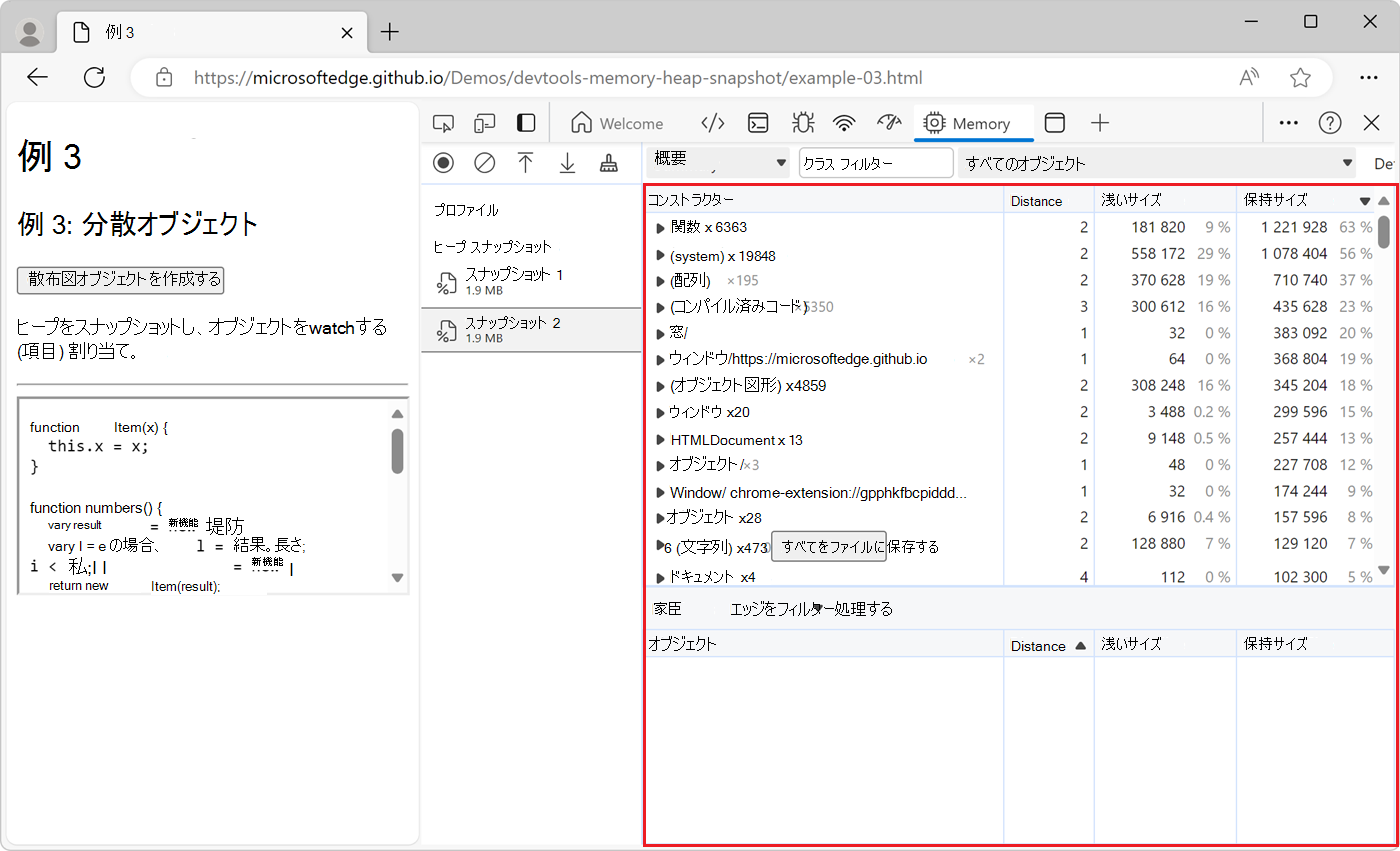Expand the (配列) constructor row

pyautogui.click(x=660, y=281)
